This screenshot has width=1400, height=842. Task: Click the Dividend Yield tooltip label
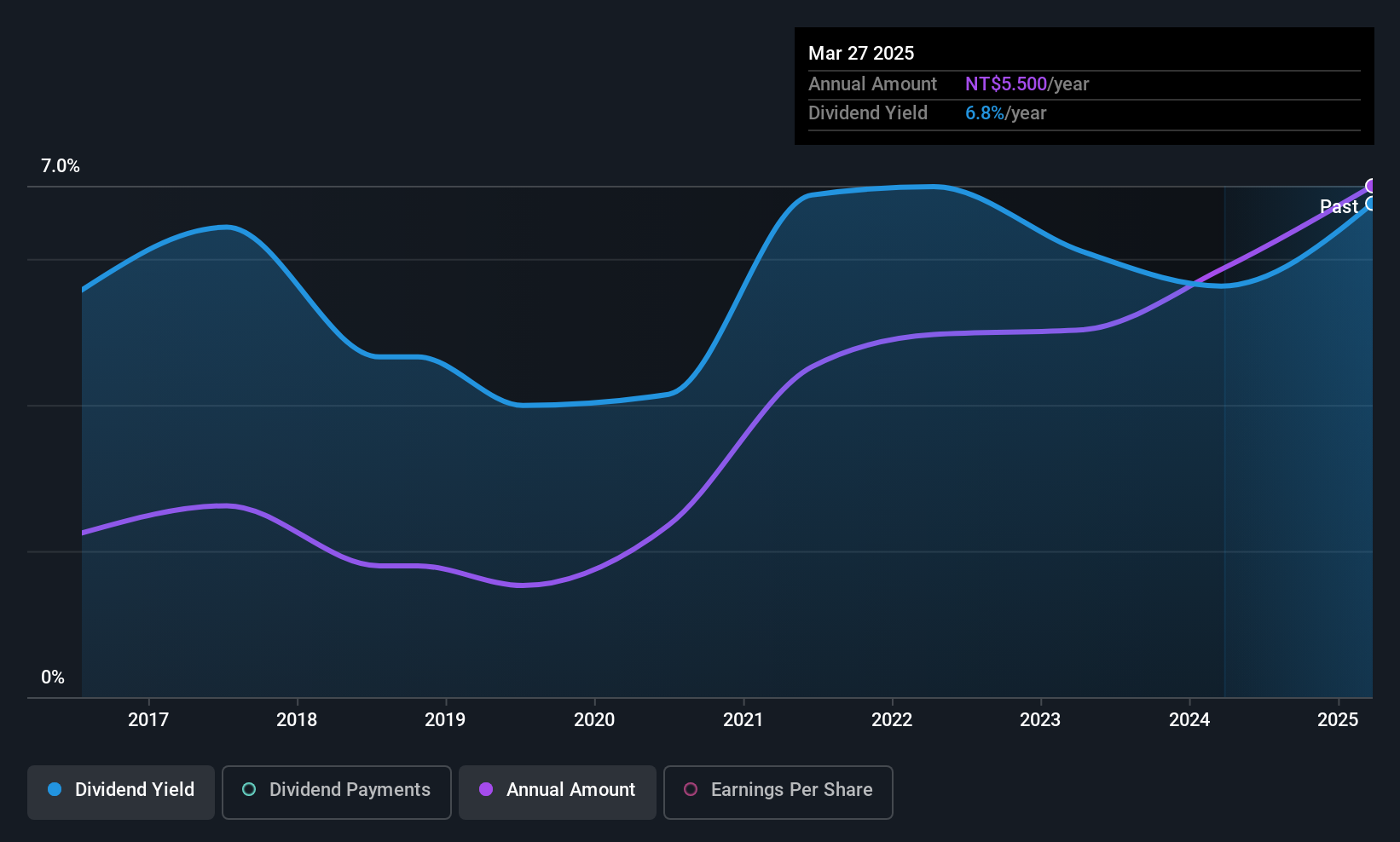(x=868, y=113)
